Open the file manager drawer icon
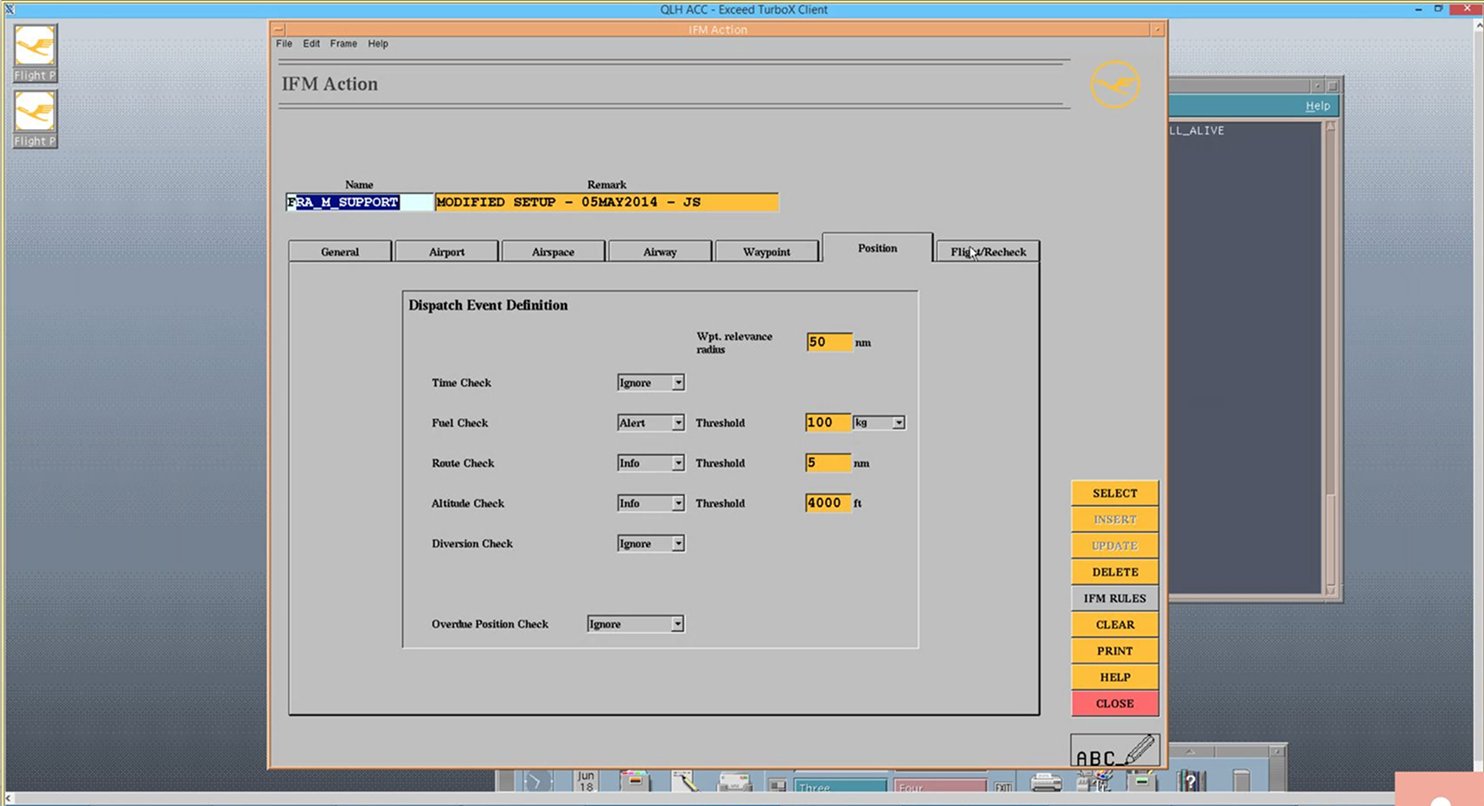 click(634, 781)
